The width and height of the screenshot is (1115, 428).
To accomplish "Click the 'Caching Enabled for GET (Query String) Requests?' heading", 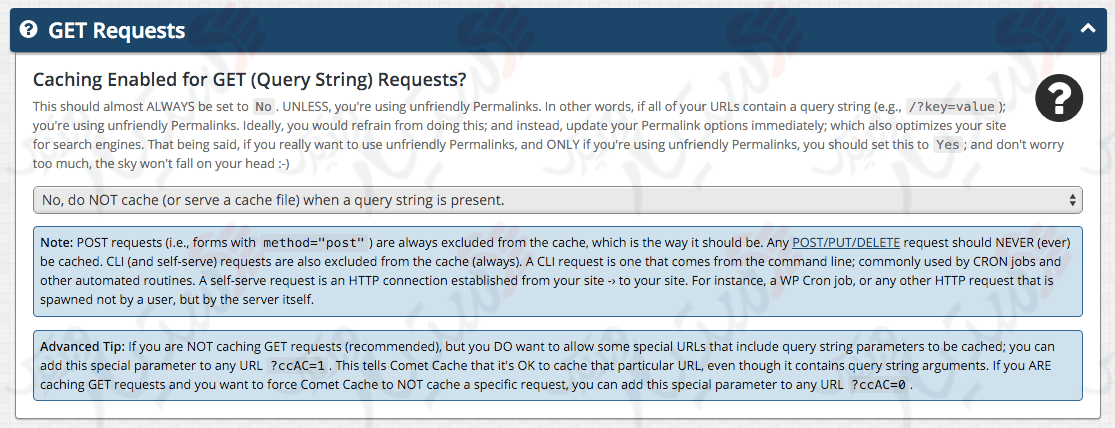I will click(x=250, y=80).
